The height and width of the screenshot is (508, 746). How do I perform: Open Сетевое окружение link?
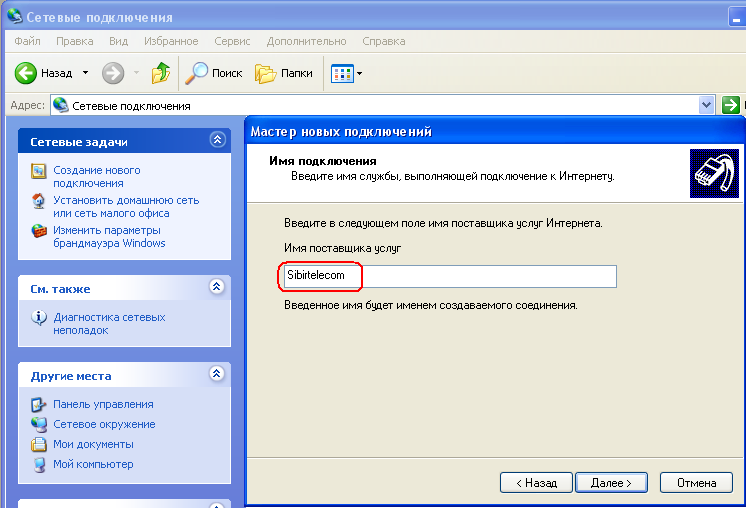(104, 424)
